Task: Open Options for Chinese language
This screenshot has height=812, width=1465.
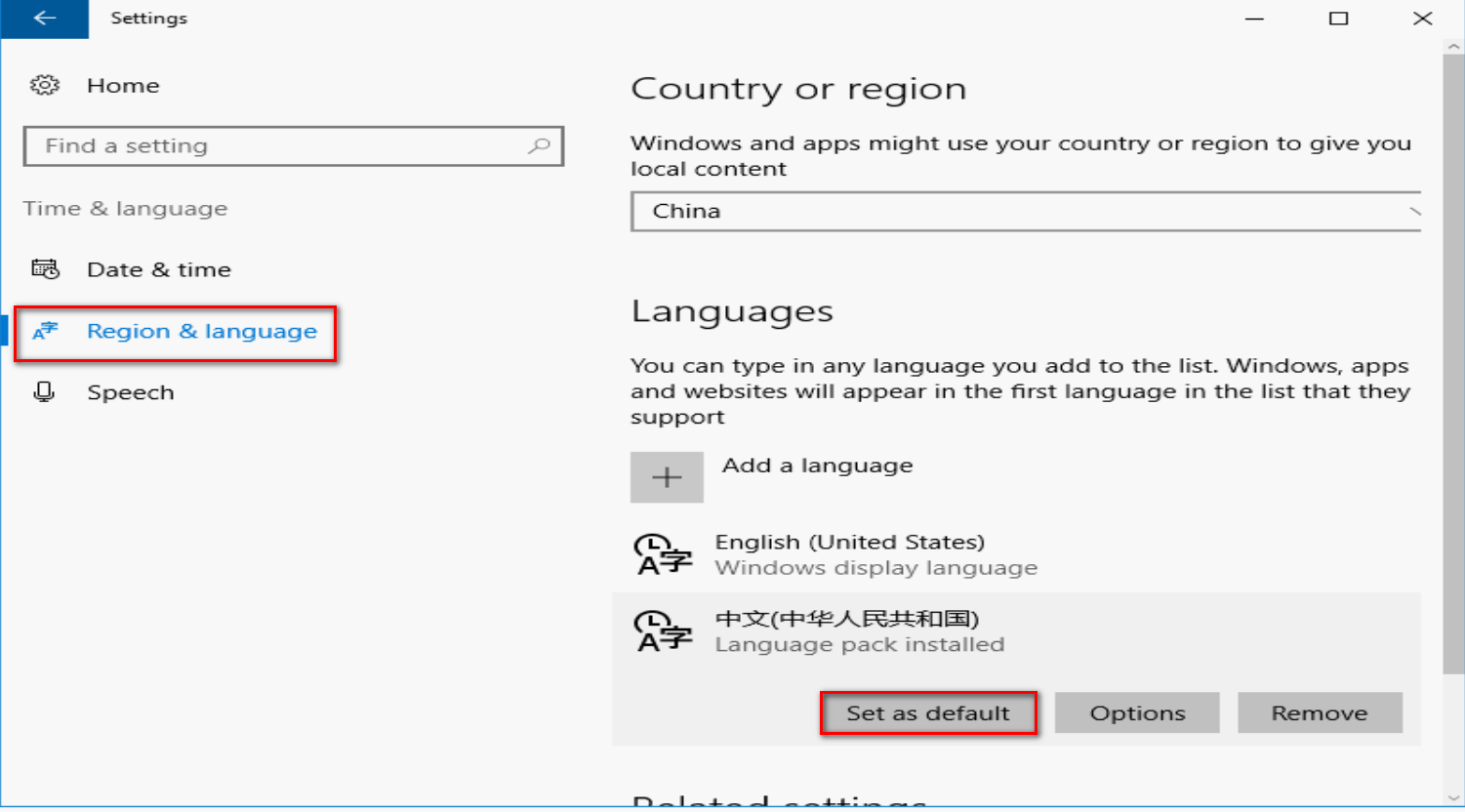Action: point(1137,713)
